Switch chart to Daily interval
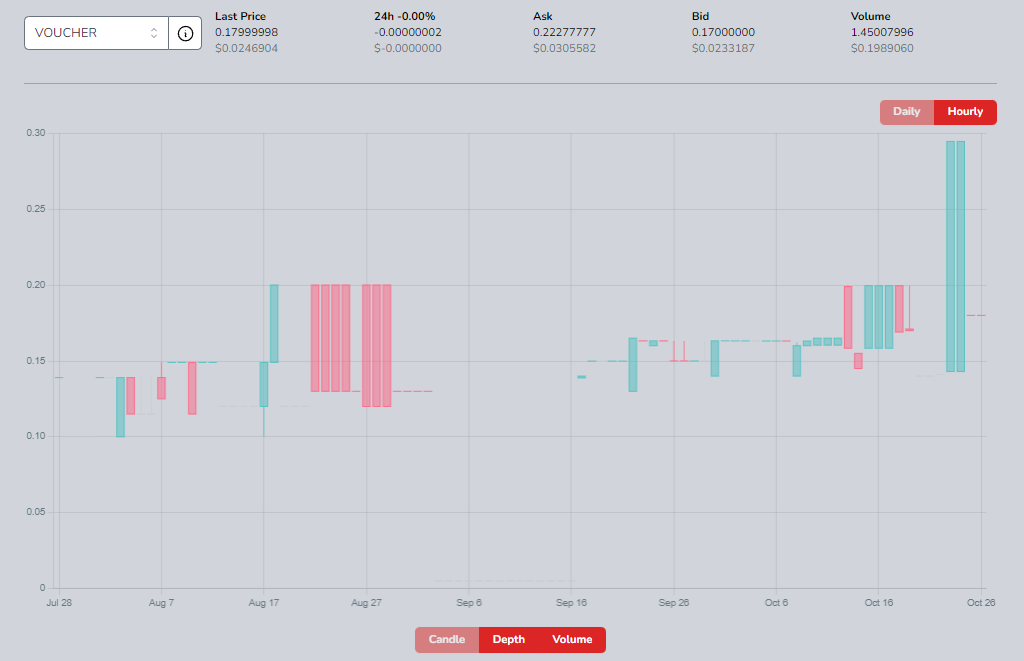Screen dimensions: 1024x661 906,112
